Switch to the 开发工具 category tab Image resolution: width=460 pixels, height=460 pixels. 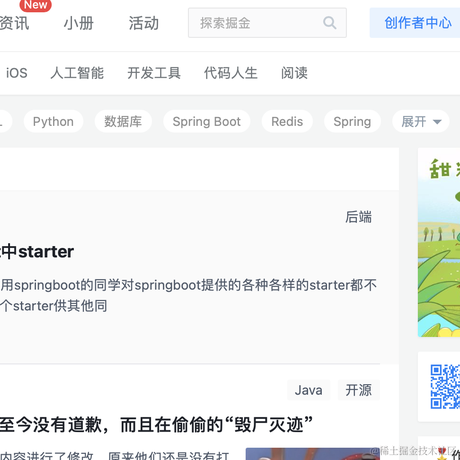point(154,73)
